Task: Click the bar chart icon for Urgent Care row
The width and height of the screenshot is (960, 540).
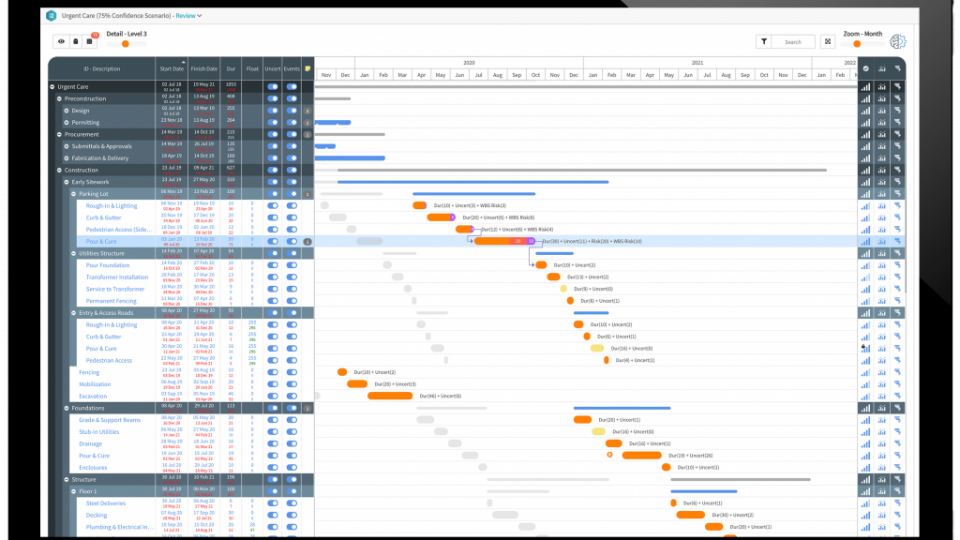Action: (x=865, y=87)
